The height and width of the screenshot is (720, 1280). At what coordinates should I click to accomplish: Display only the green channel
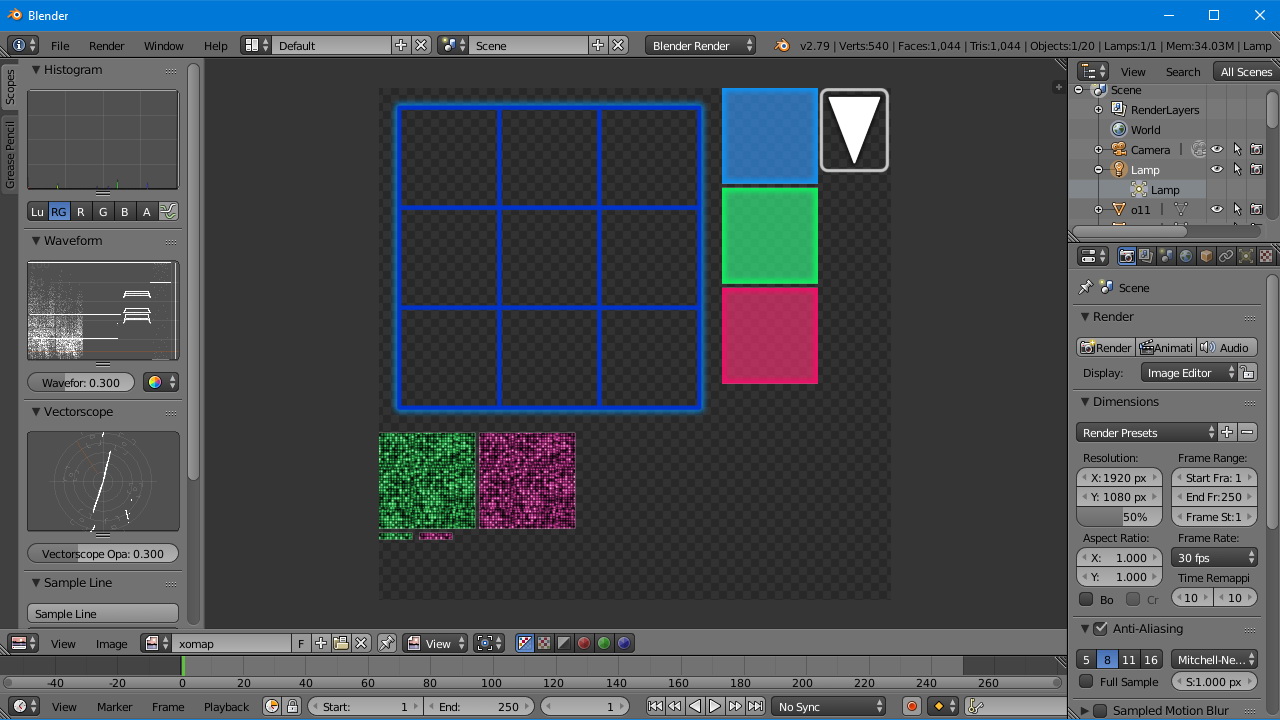pos(604,643)
